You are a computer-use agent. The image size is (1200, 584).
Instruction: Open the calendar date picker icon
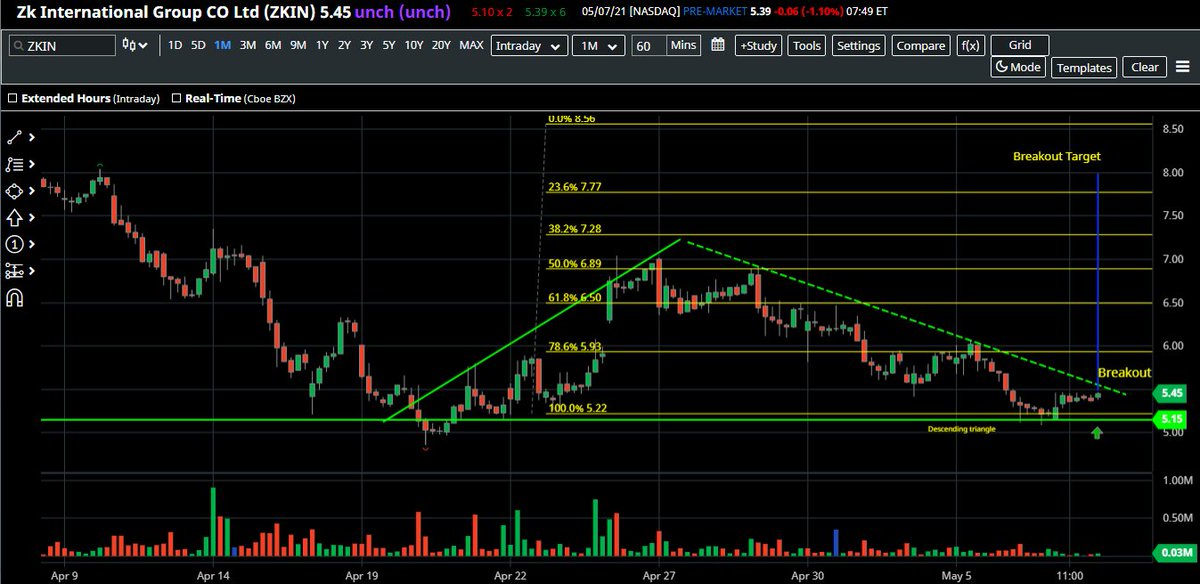(x=717, y=45)
